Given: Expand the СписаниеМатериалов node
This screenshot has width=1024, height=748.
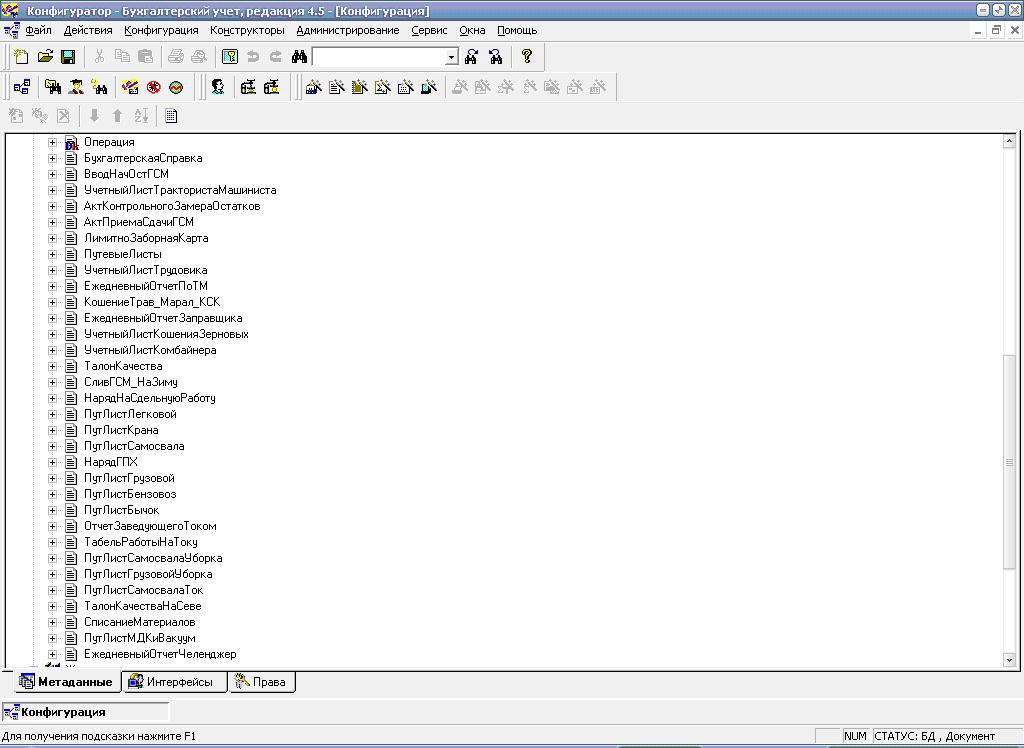Looking at the screenshot, I should 52,622.
